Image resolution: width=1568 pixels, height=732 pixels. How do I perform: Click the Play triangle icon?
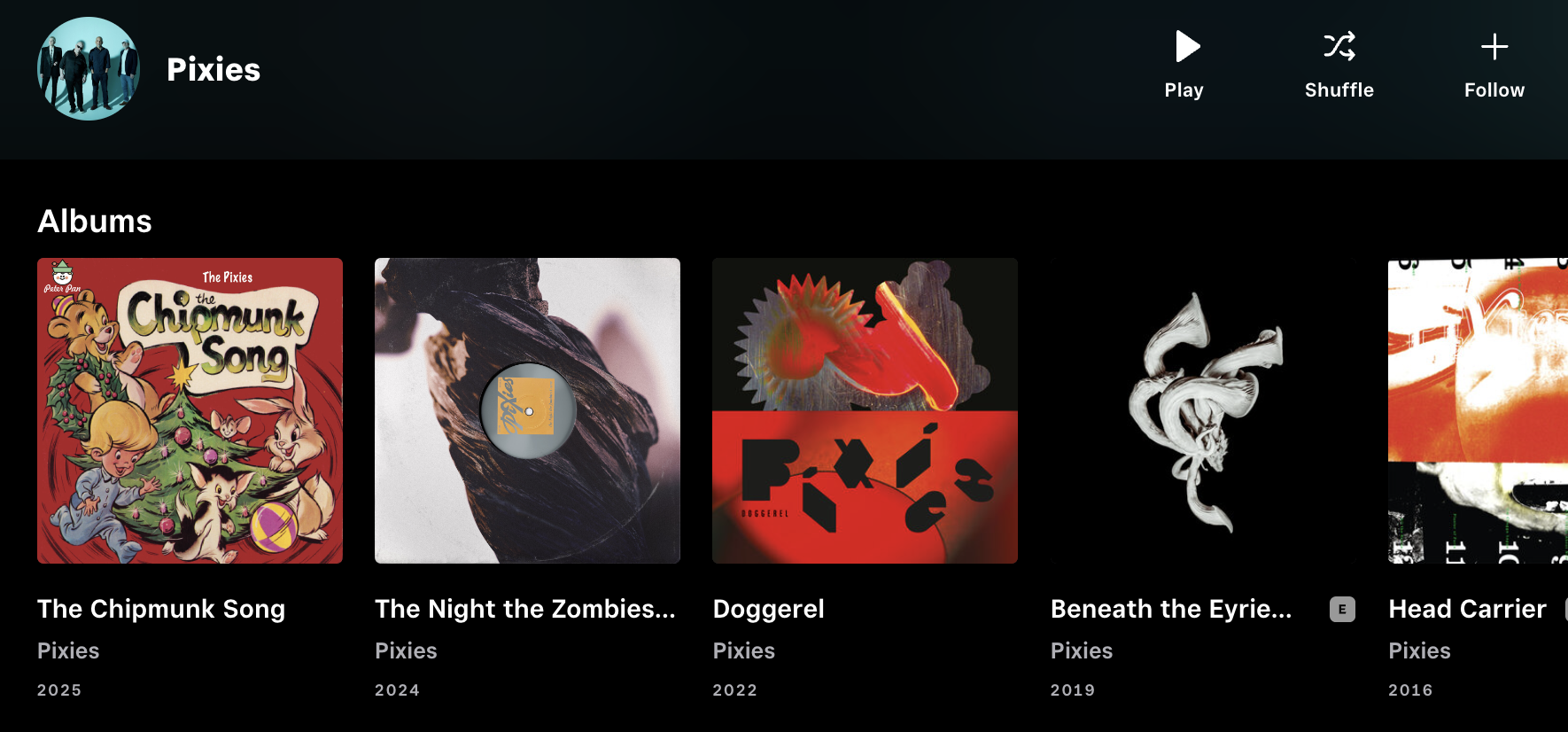pyautogui.click(x=1187, y=46)
